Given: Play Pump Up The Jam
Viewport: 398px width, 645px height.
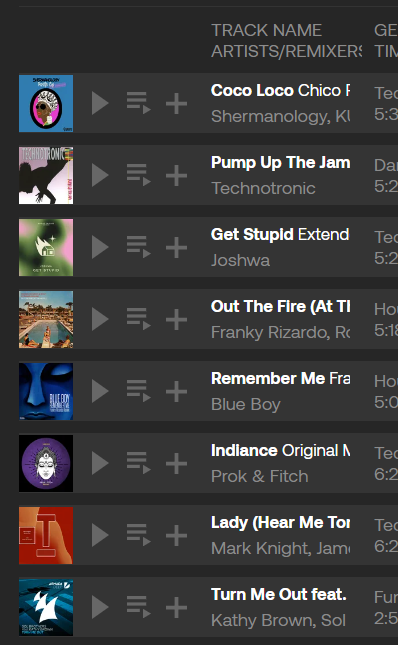Looking at the screenshot, I should point(100,175).
